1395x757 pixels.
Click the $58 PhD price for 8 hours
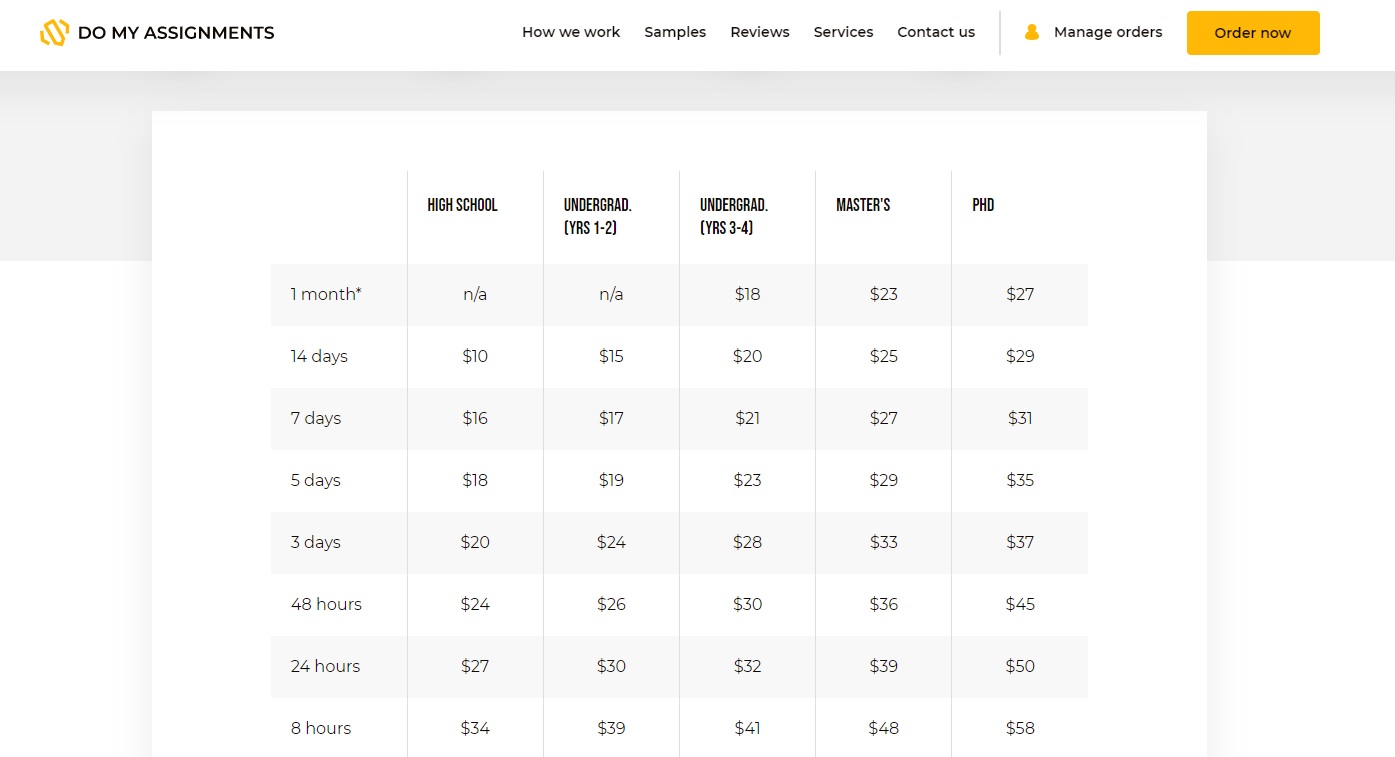point(1020,728)
